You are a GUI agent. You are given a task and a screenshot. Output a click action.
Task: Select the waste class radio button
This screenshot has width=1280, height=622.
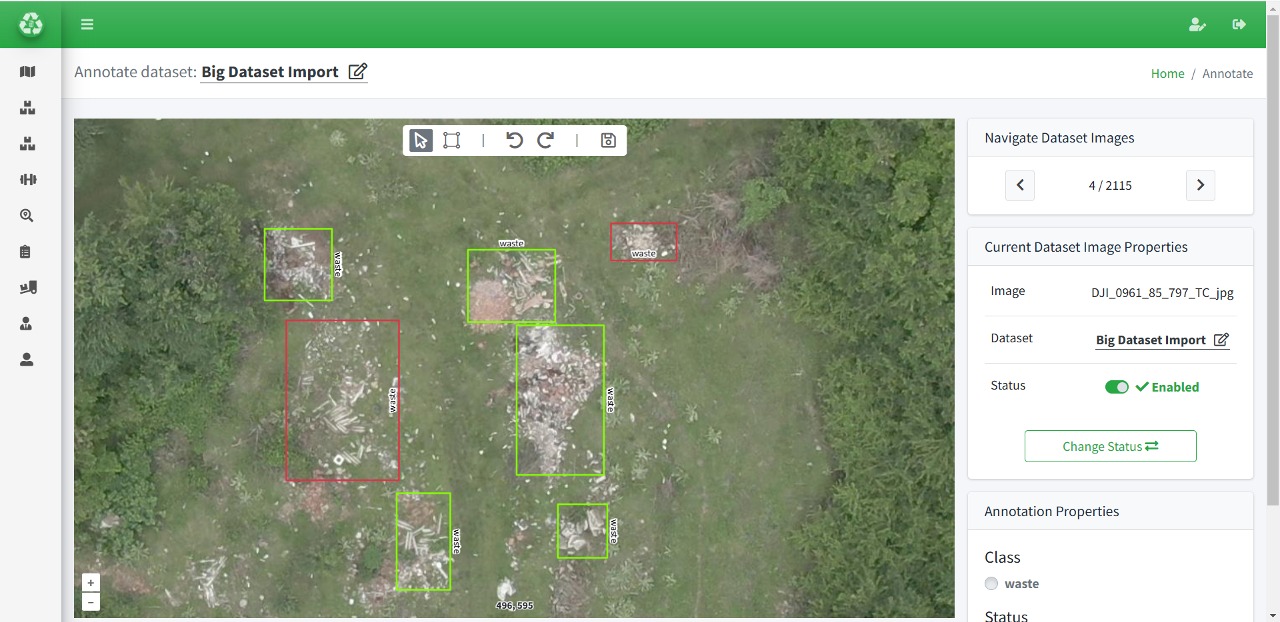point(991,584)
